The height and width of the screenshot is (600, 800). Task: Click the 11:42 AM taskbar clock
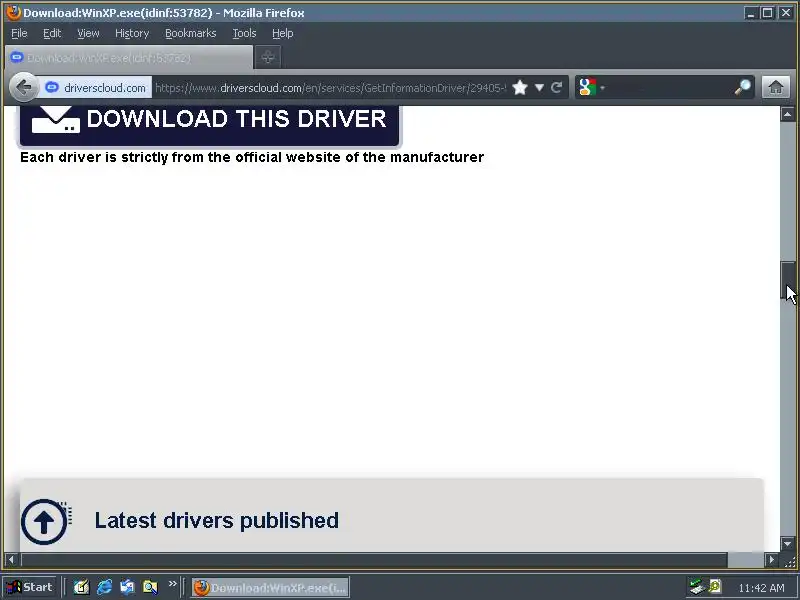[x=761, y=588]
